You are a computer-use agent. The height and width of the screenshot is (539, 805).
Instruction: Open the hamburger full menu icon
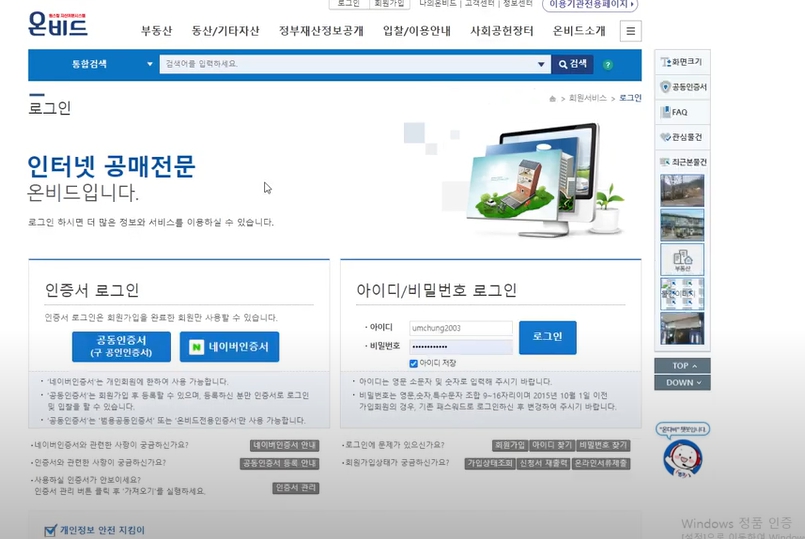[x=630, y=31]
